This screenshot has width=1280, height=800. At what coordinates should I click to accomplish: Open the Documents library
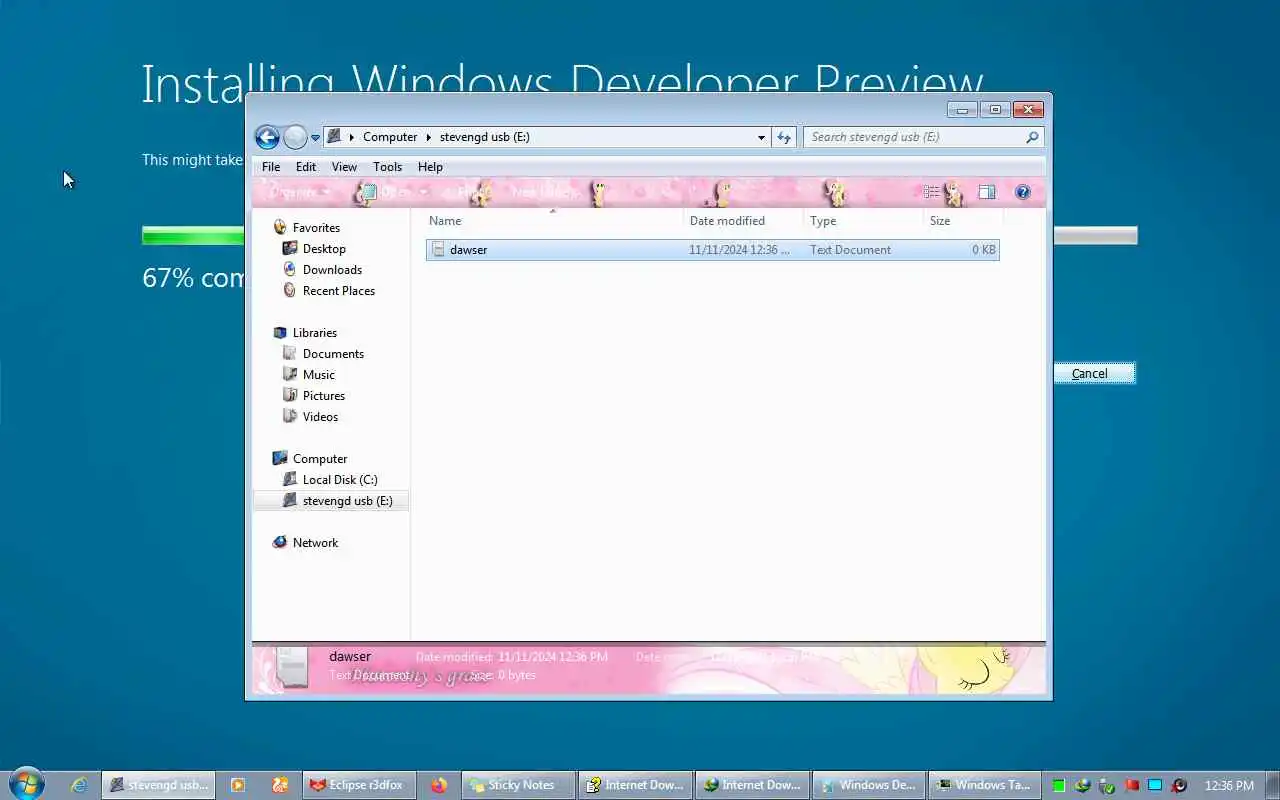(333, 354)
